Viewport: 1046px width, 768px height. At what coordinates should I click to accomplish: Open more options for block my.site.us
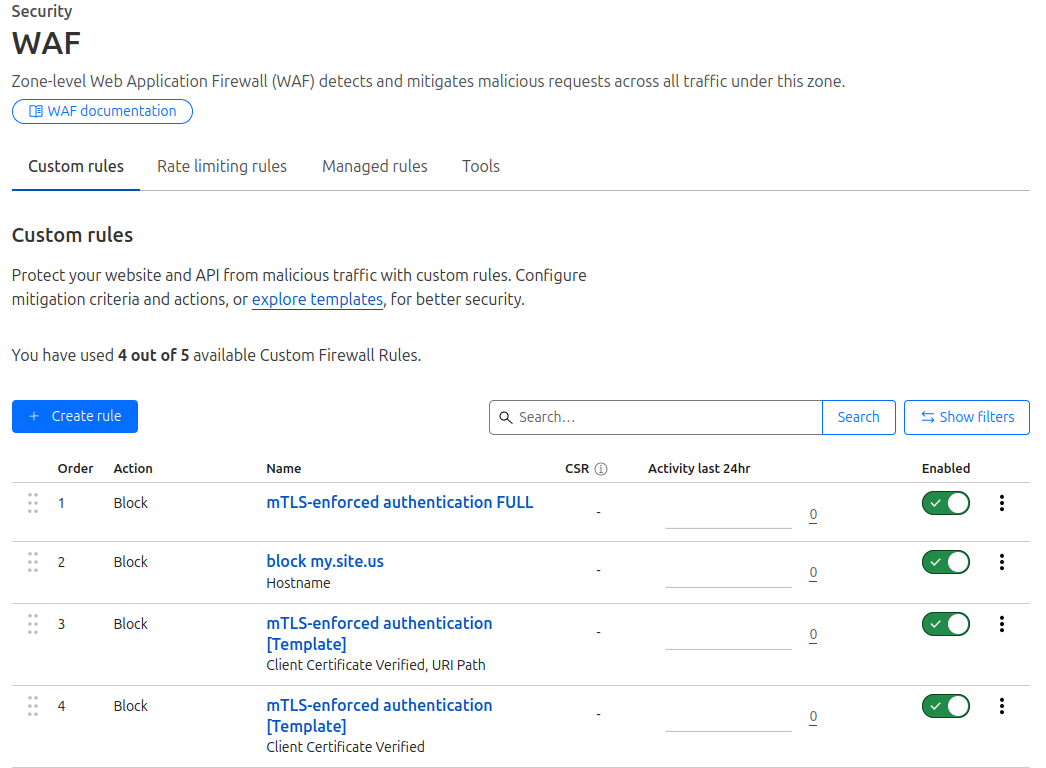[x=1002, y=562]
